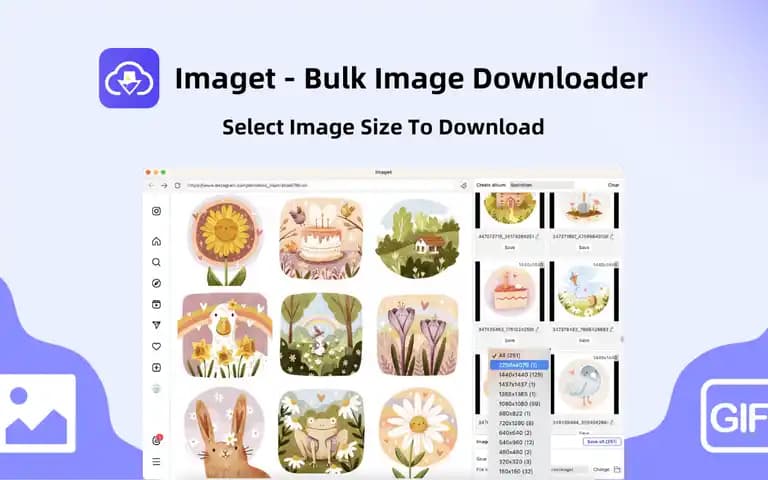
Task: Click the download panel vertical scrollbar
Action: (622, 339)
